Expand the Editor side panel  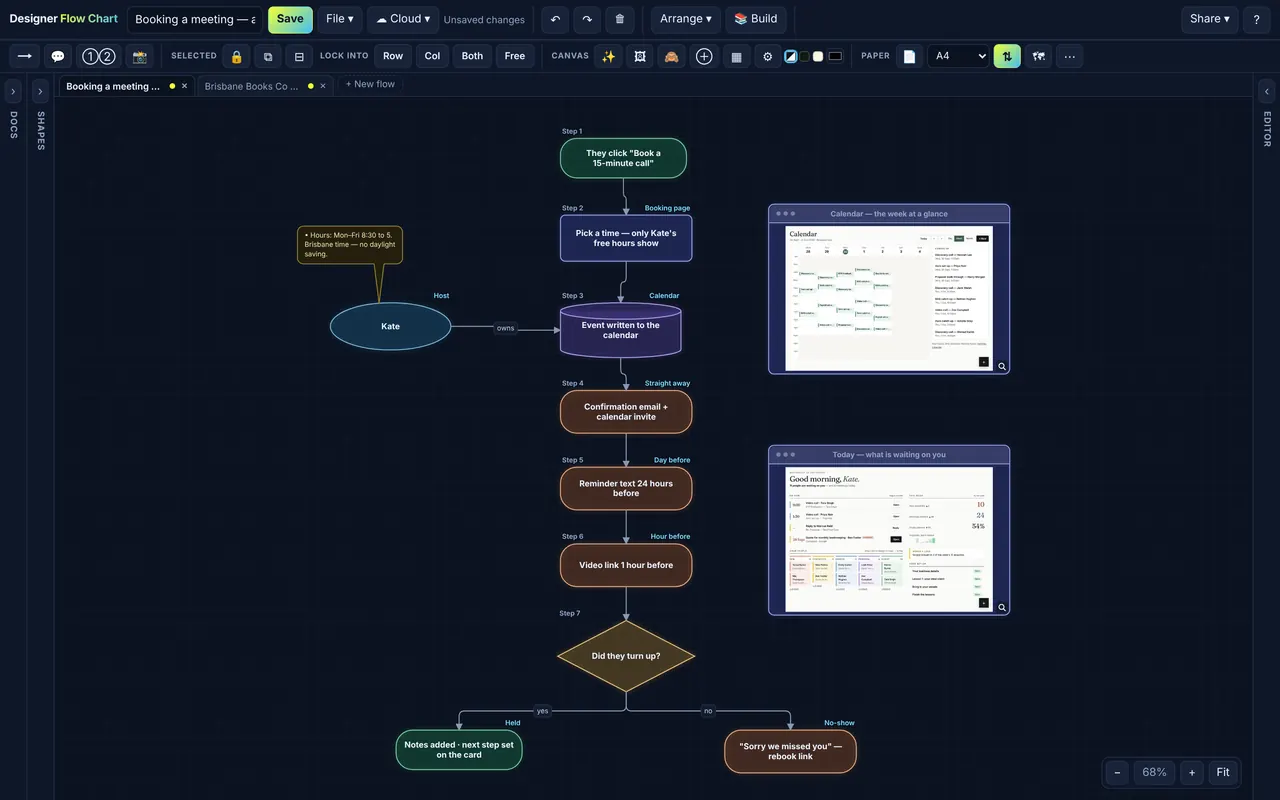1267,92
